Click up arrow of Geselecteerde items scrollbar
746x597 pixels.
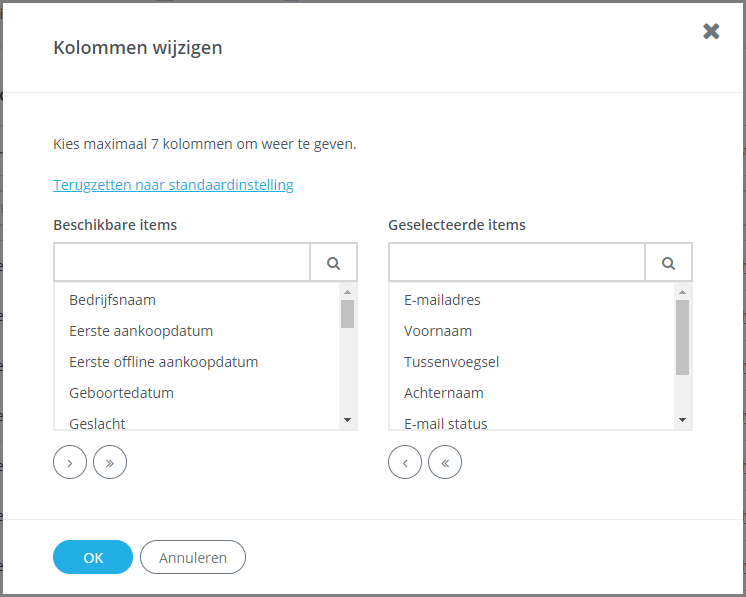(682, 292)
